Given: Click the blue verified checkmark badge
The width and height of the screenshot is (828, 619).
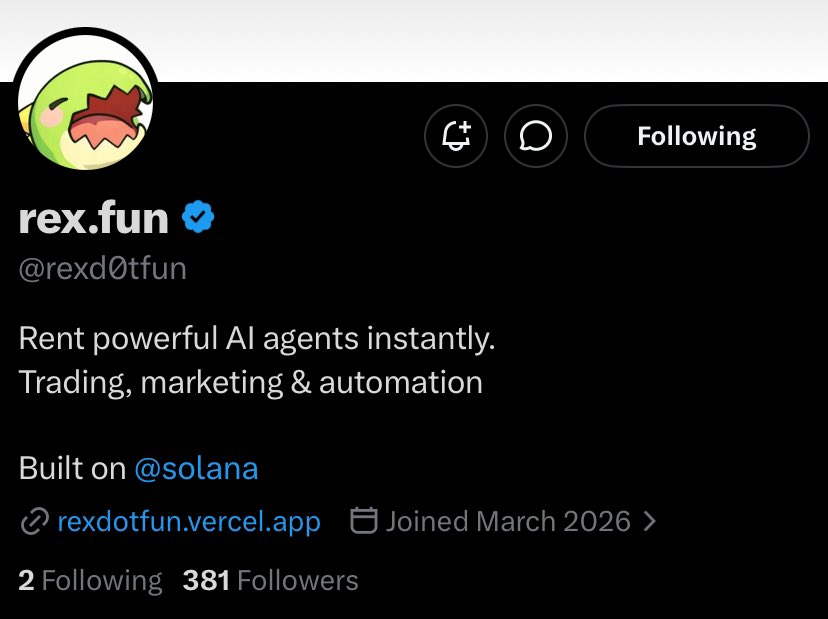Looking at the screenshot, I should [x=198, y=217].
